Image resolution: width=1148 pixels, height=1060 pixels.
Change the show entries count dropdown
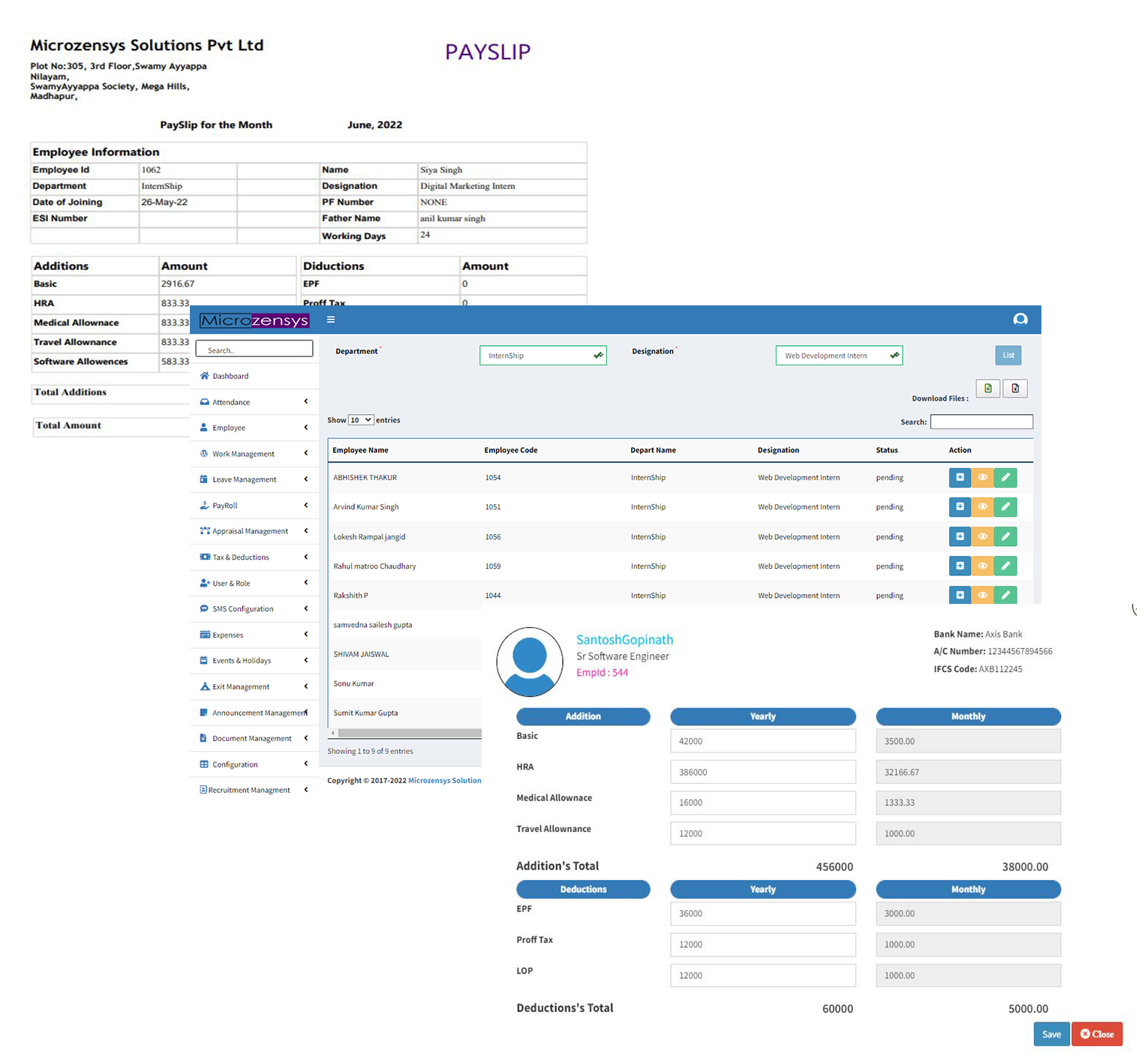point(361,420)
